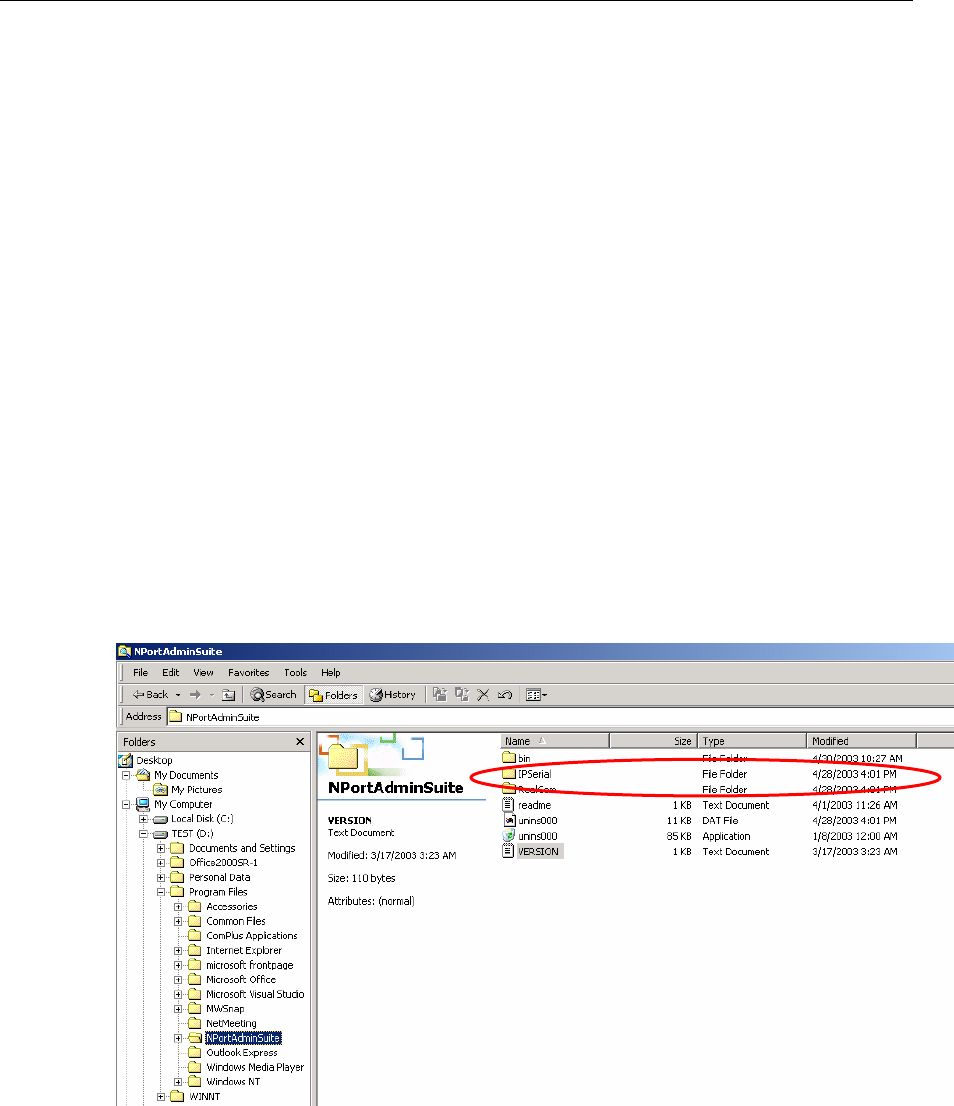The height and width of the screenshot is (1106, 954).
Task: Select the unins000 DAT file icon
Action: click(509, 820)
